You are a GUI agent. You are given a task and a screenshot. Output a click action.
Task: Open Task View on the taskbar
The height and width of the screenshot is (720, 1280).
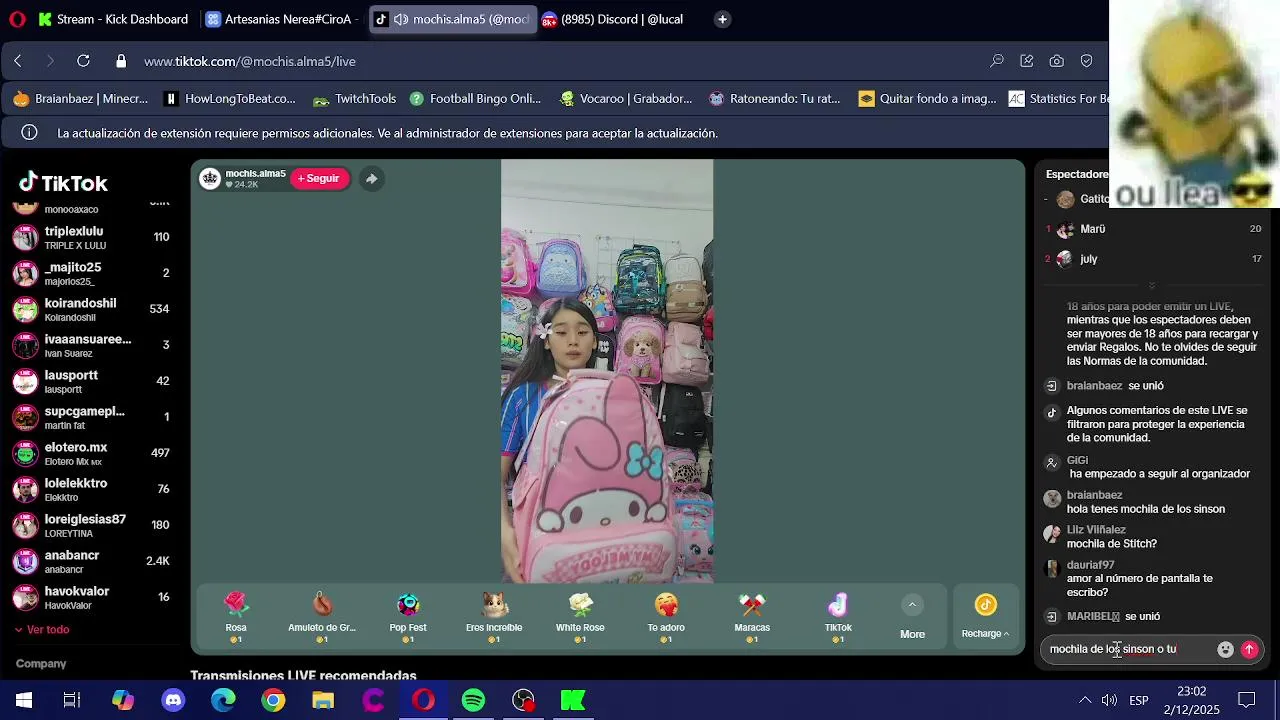72,700
